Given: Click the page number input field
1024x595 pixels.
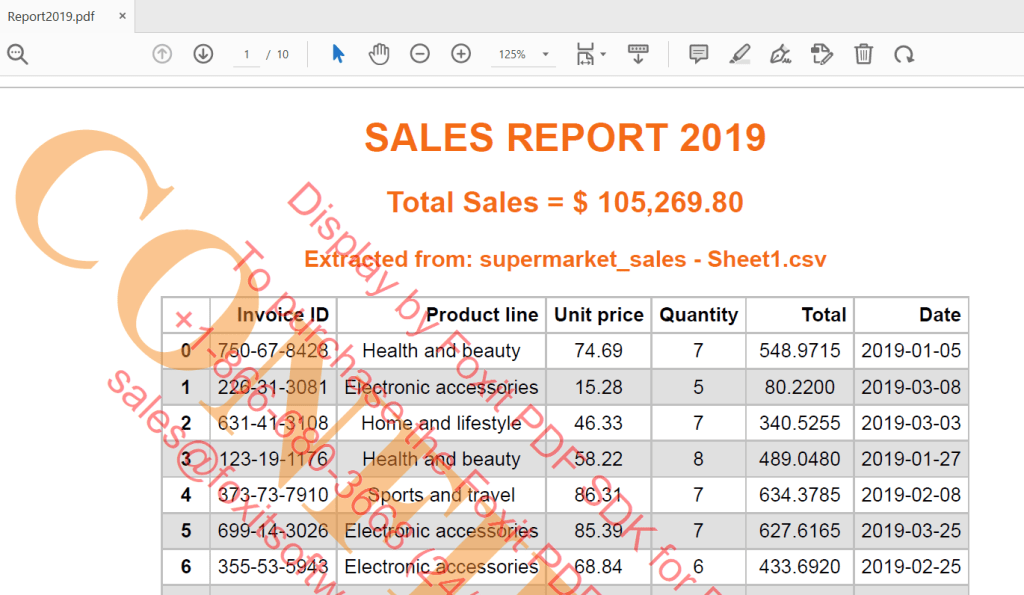Looking at the screenshot, I should click(x=247, y=54).
